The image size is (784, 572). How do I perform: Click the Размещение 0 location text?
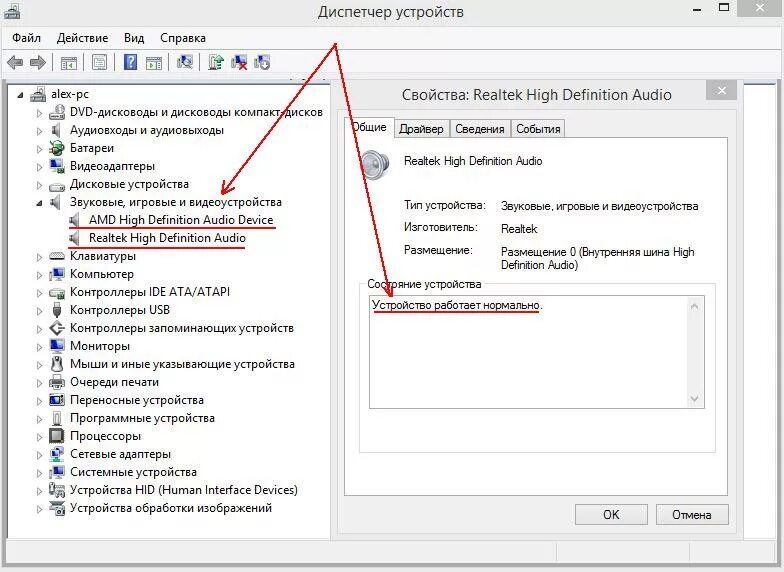(x=598, y=258)
